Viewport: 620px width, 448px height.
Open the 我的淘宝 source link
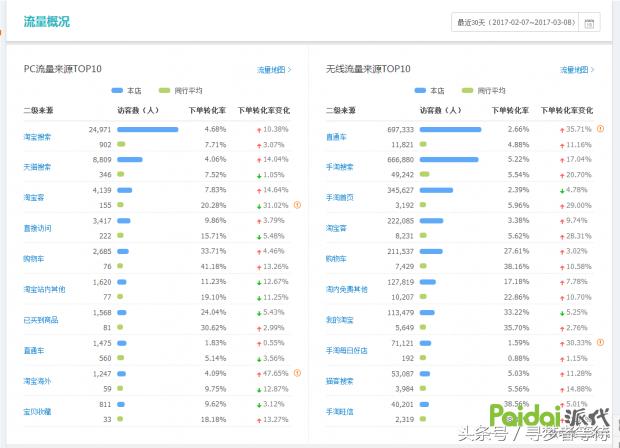pyautogui.click(x=340, y=320)
